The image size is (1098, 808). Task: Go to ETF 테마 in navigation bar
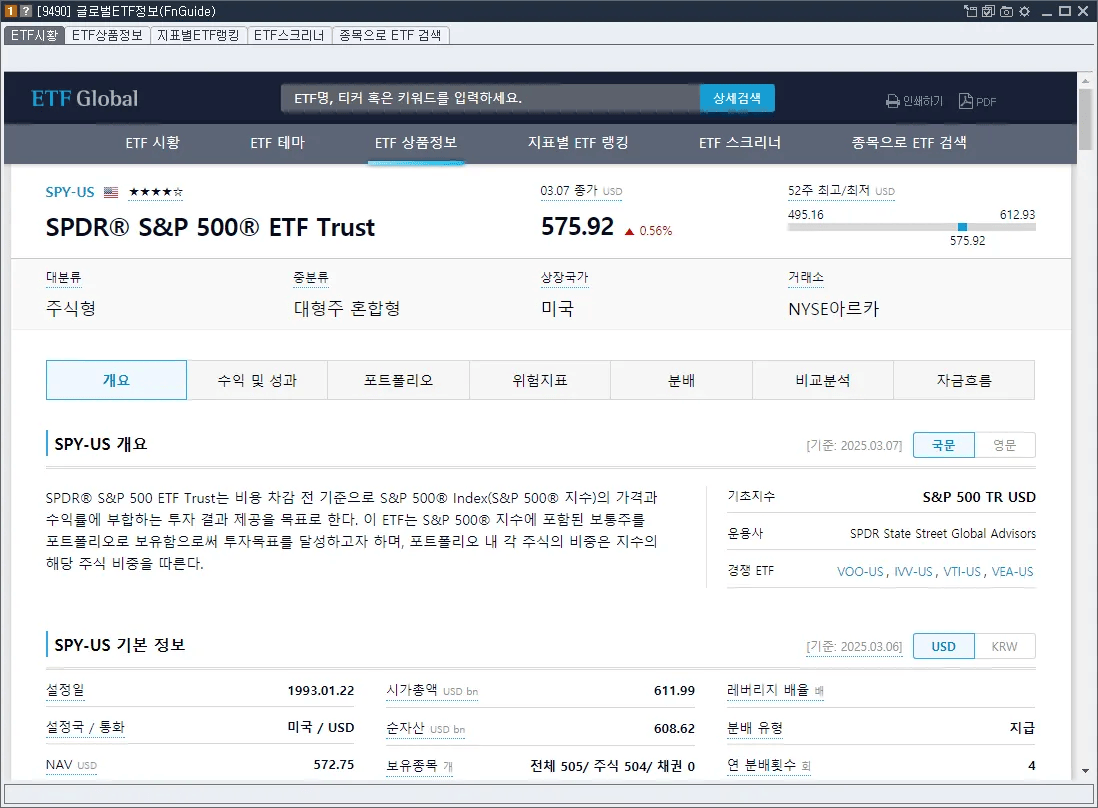(x=278, y=143)
